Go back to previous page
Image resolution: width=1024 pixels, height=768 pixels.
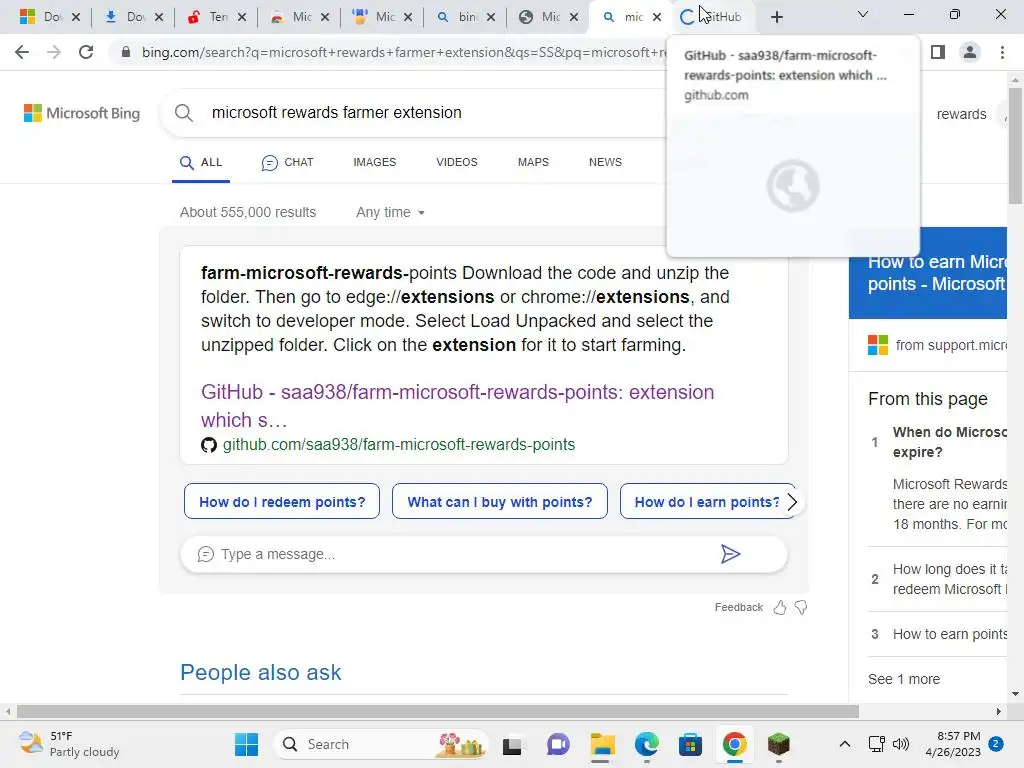[x=22, y=52]
